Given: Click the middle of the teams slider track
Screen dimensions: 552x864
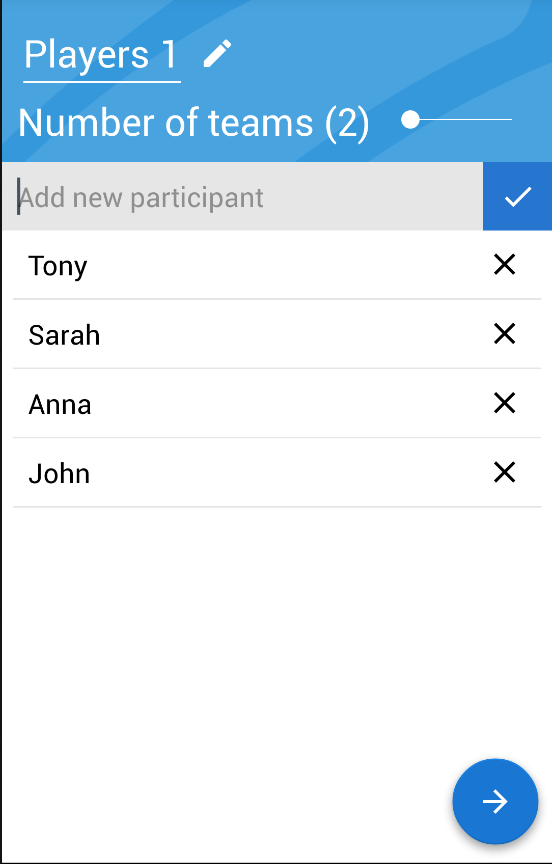Looking at the screenshot, I should (461, 120).
